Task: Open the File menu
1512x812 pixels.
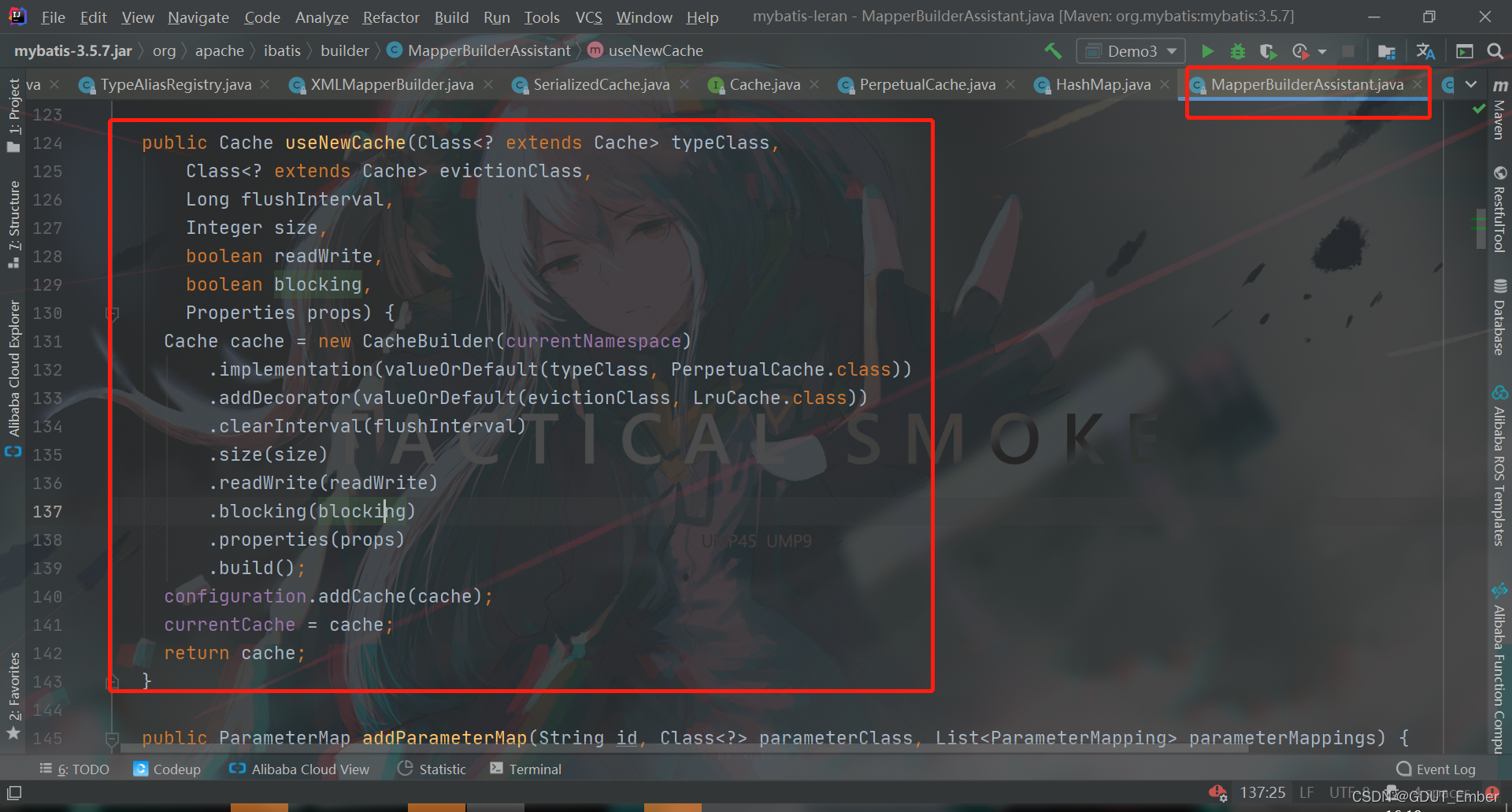Action: [53, 17]
